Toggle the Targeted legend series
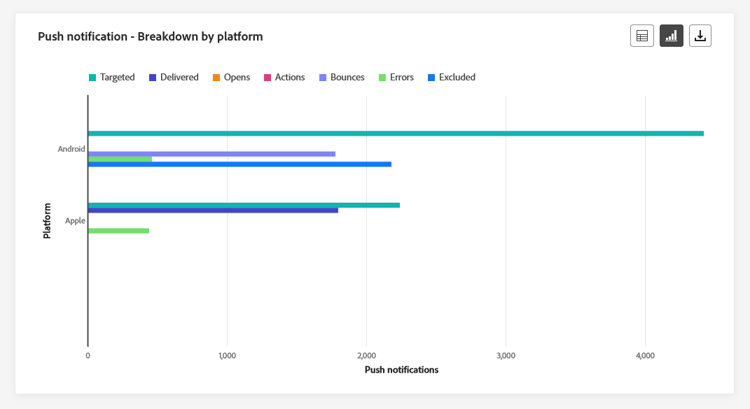 pyautogui.click(x=117, y=77)
